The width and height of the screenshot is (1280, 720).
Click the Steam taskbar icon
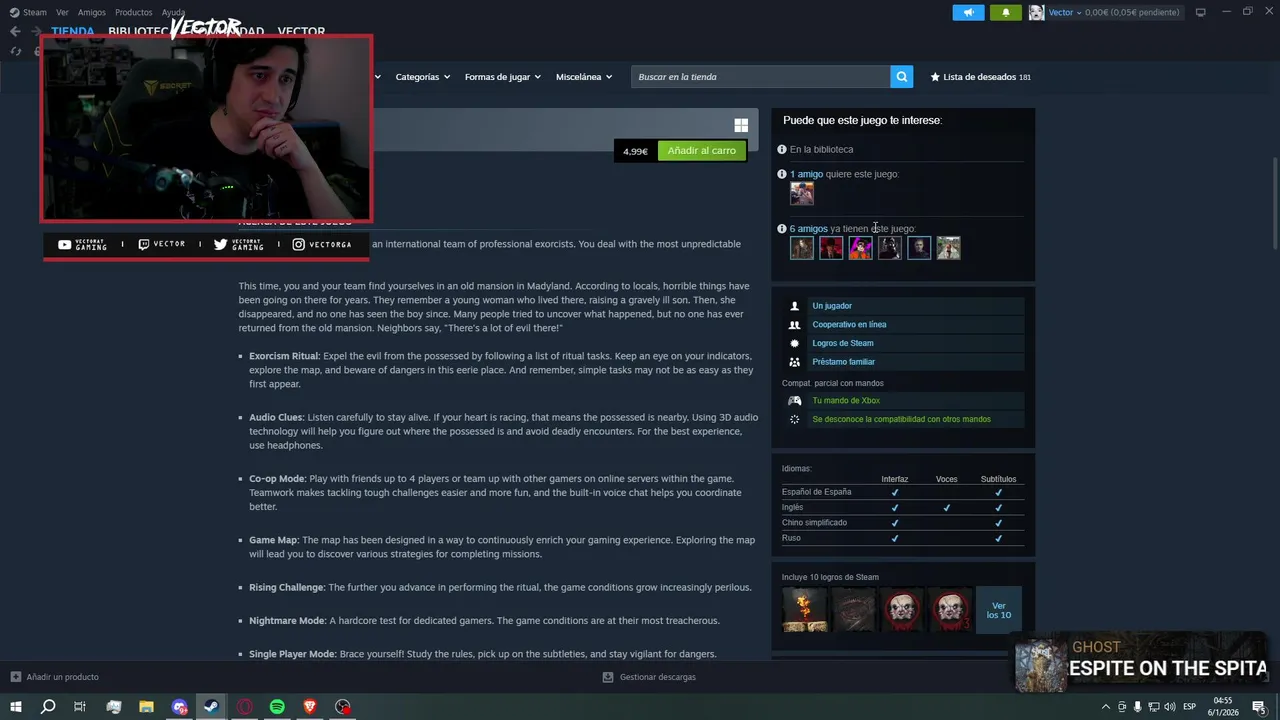[x=211, y=707]
